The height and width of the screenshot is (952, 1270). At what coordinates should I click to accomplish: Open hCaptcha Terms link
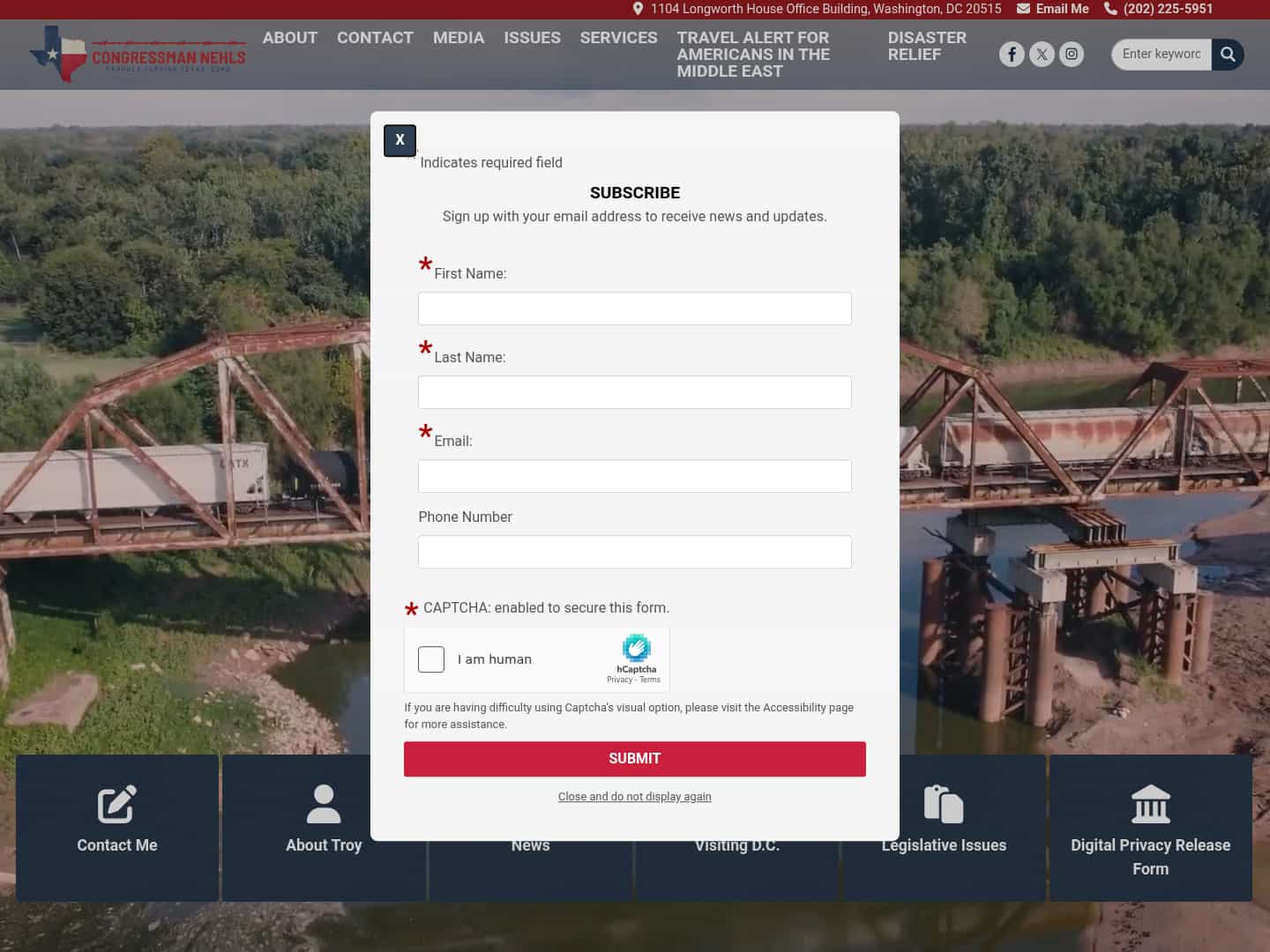pyautogui.click(x=650, y=680)
